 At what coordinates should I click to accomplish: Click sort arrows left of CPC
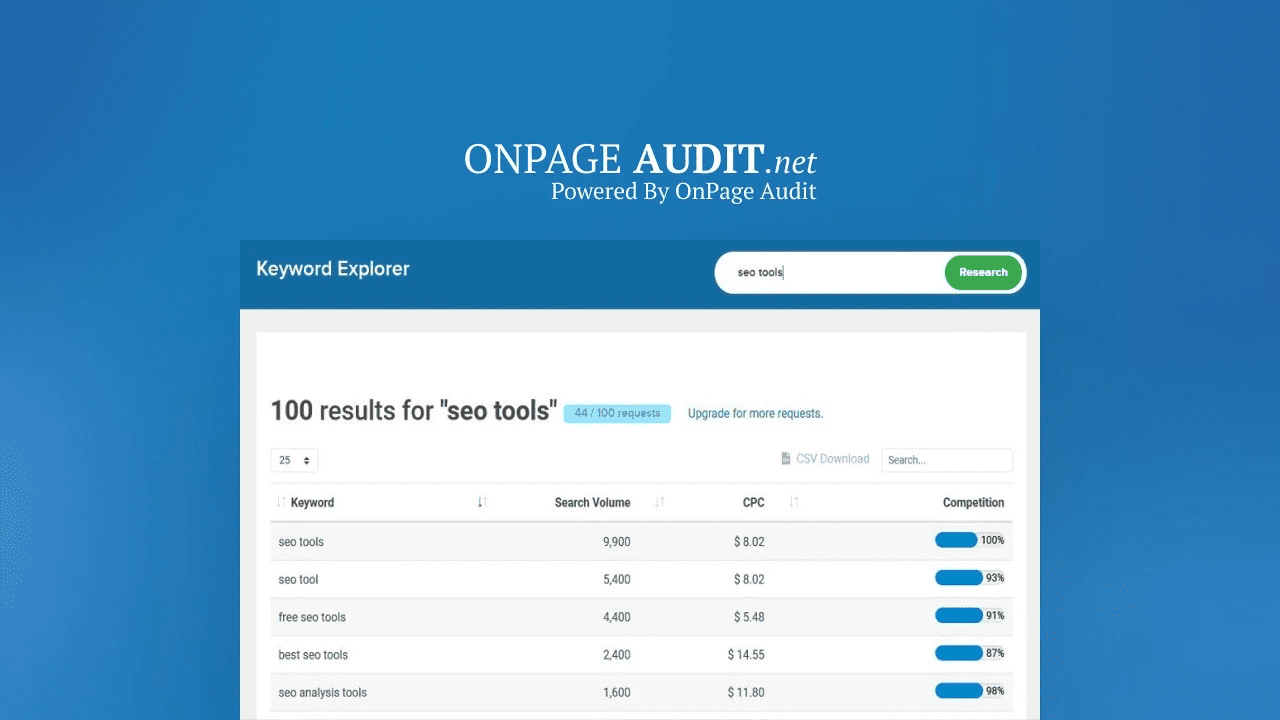[659, 503]
